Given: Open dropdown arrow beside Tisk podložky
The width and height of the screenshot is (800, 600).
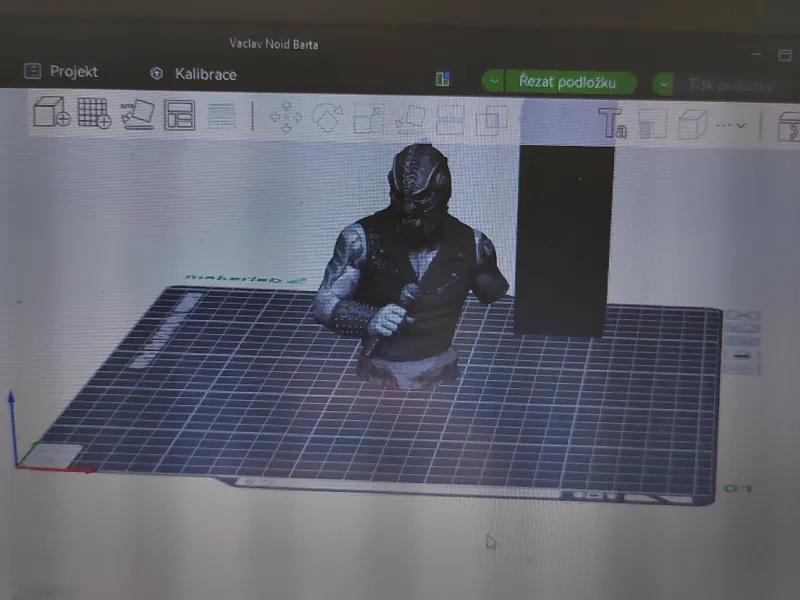Looking at the screenshot, I should tap(663, 84).
